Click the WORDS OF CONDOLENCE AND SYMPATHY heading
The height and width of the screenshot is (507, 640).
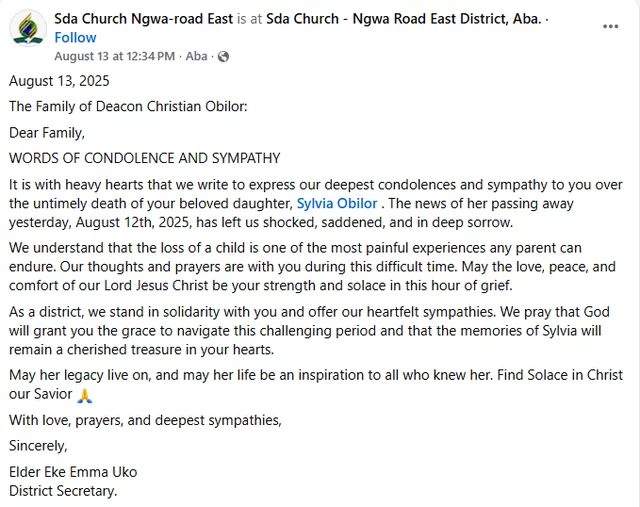[x=144, y=158]
